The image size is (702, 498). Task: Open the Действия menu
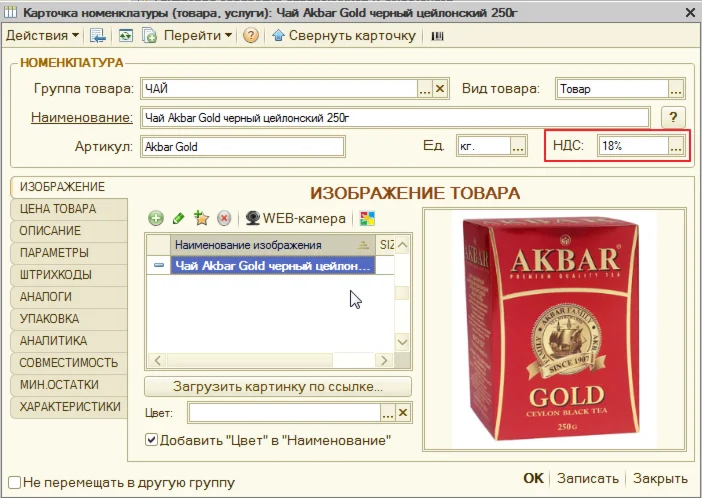tap(42, 35)
